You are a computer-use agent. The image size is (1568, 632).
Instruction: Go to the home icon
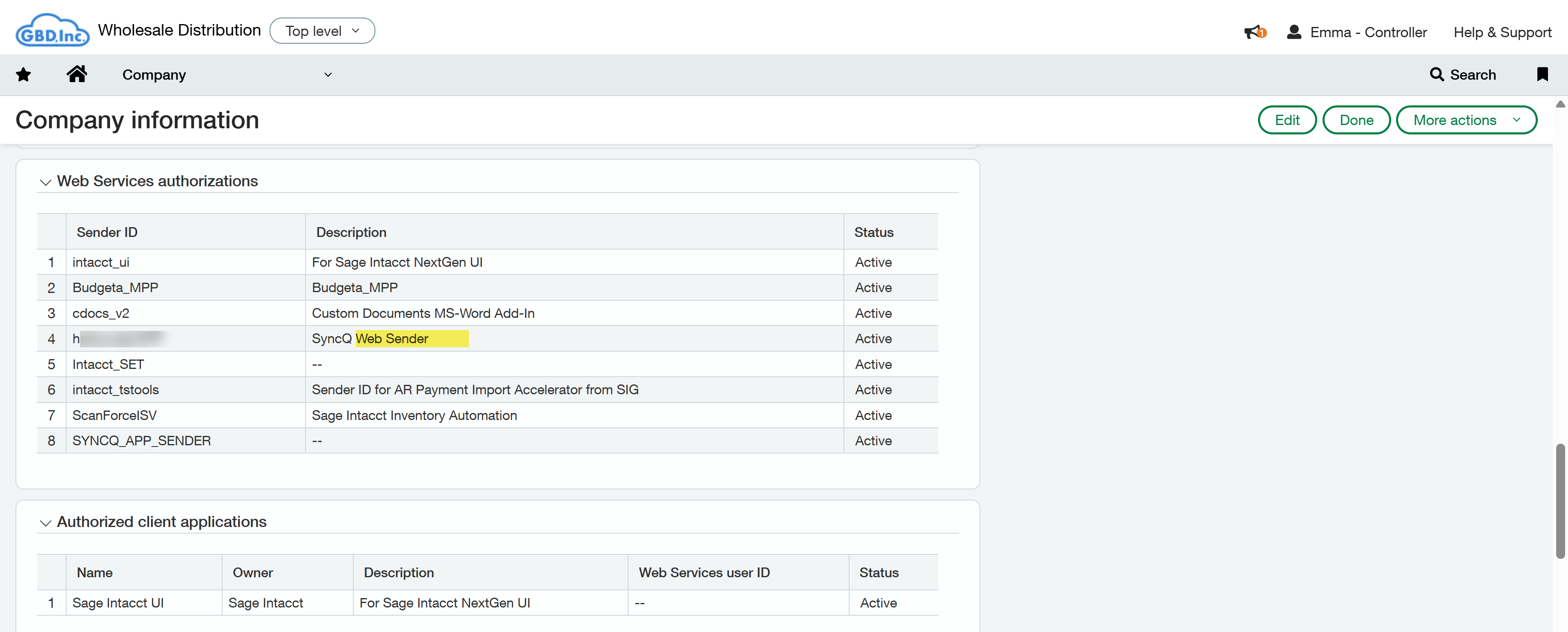pyautogui.click(x=77, y=74)
